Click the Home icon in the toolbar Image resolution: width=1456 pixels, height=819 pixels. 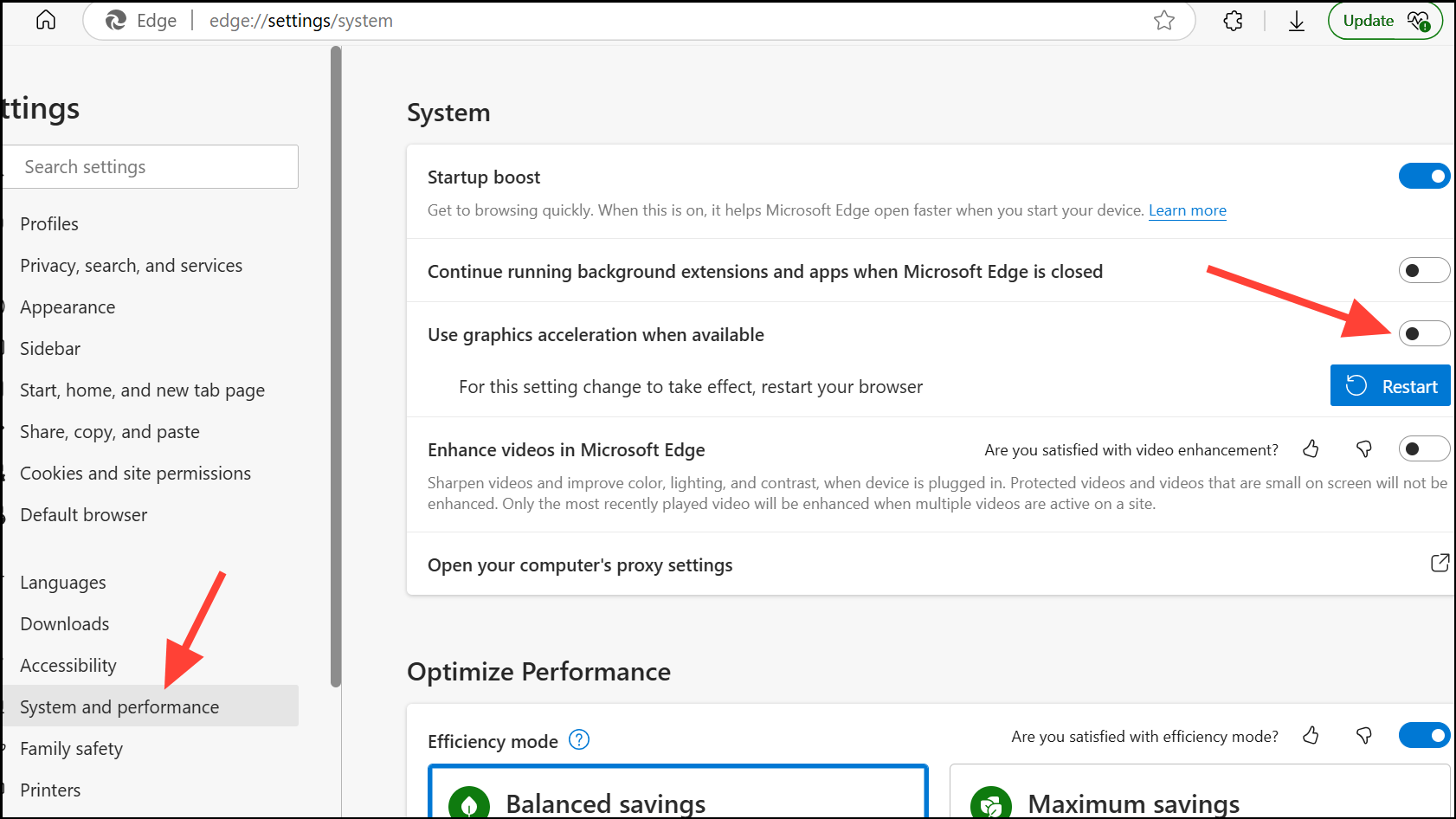coord(46,20)
